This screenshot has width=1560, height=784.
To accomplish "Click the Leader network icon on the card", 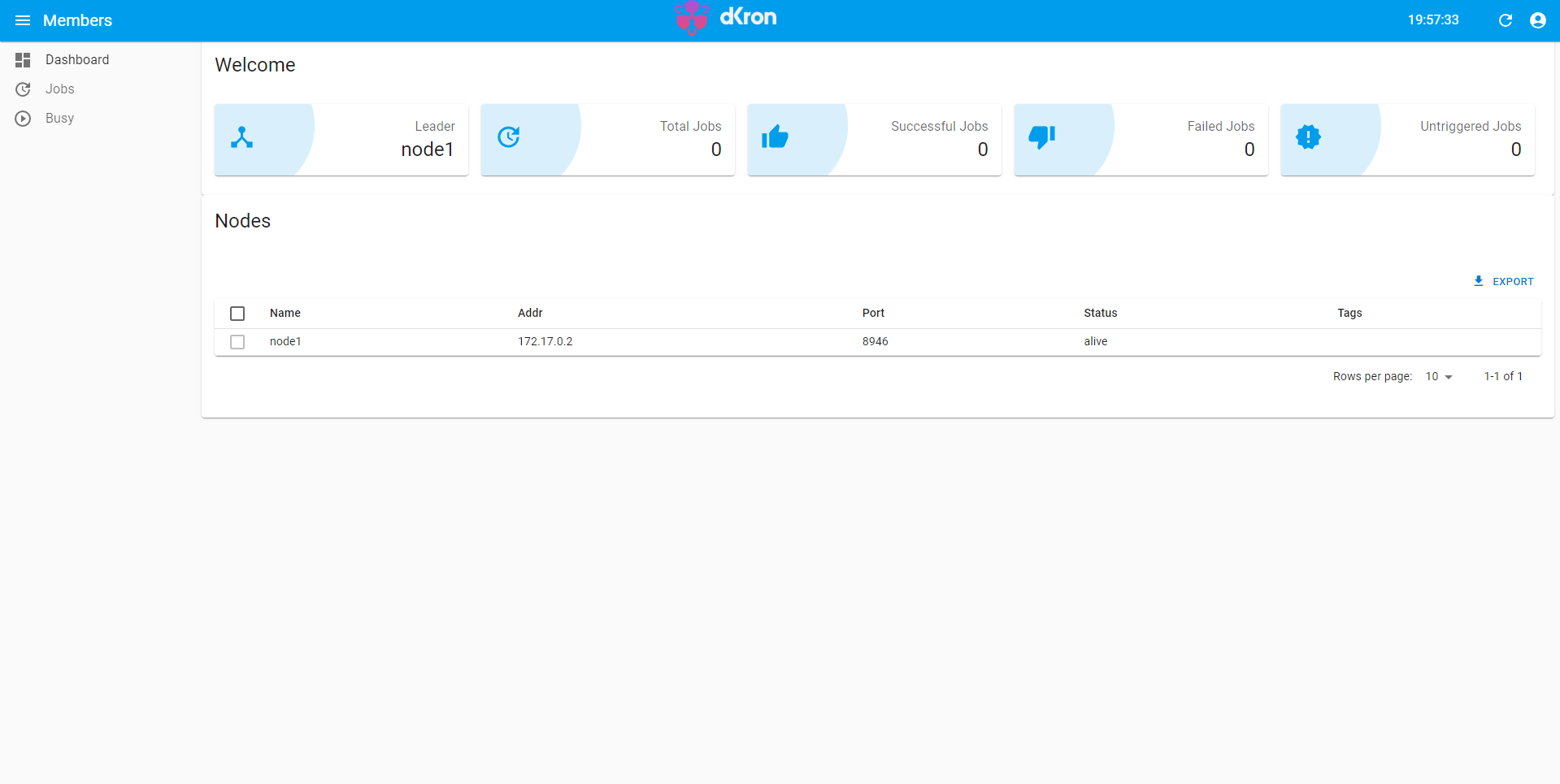I will coord(241,137).
